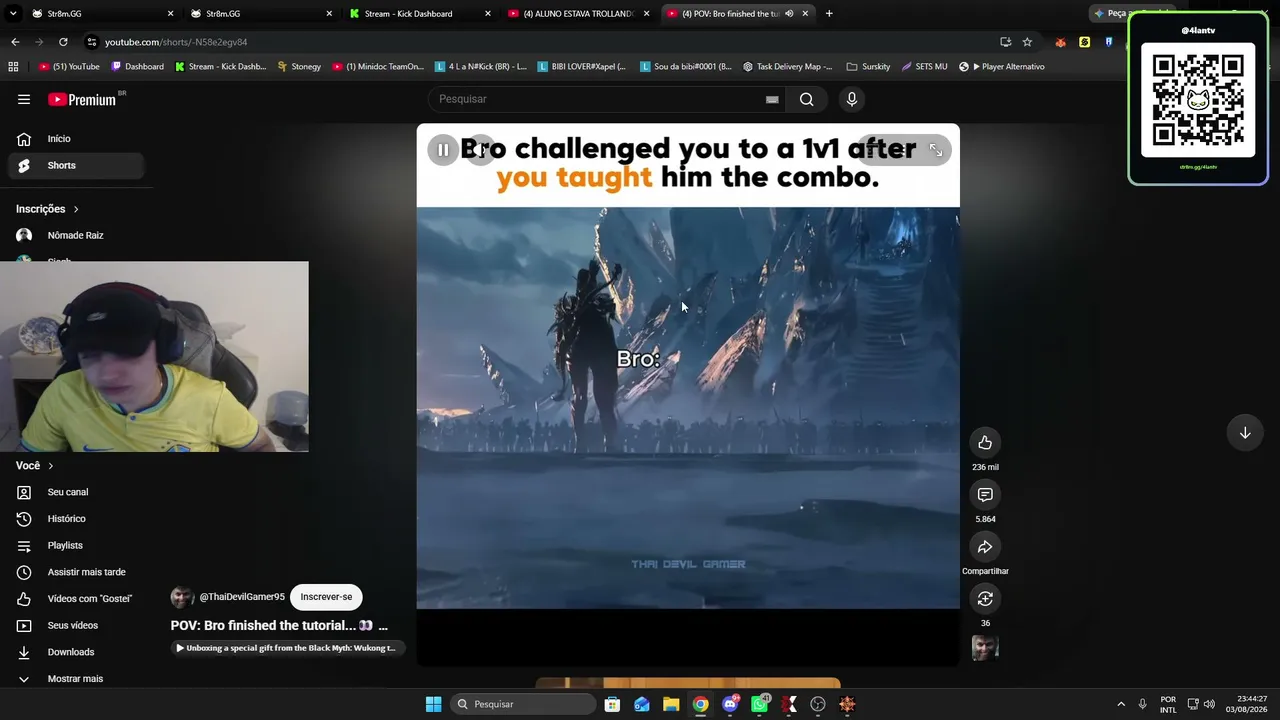Screen dimensions: 1280x720
Task: Mute the Short using the volume button
Action: click(x=481, y=150)
